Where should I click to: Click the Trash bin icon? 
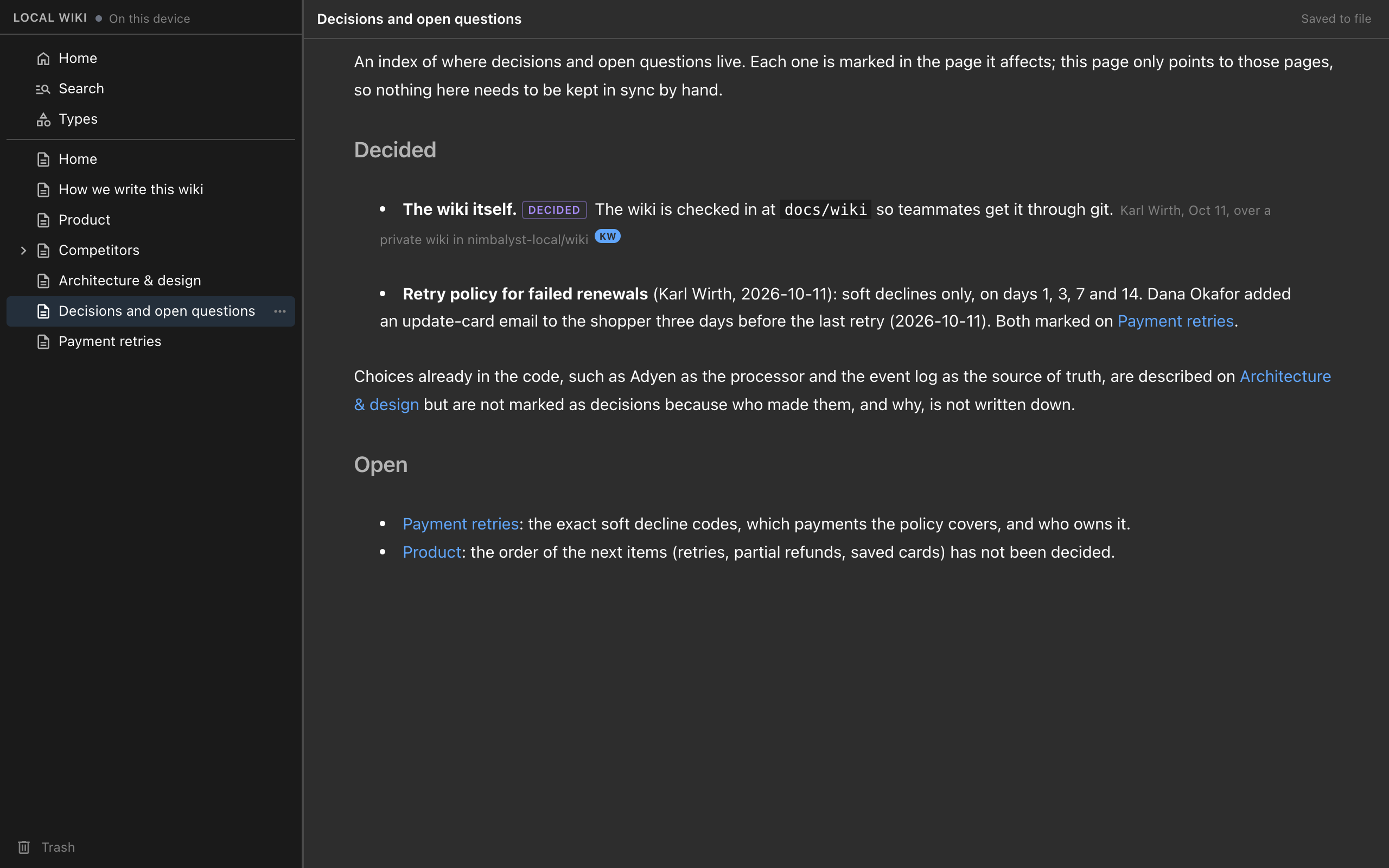23,847
